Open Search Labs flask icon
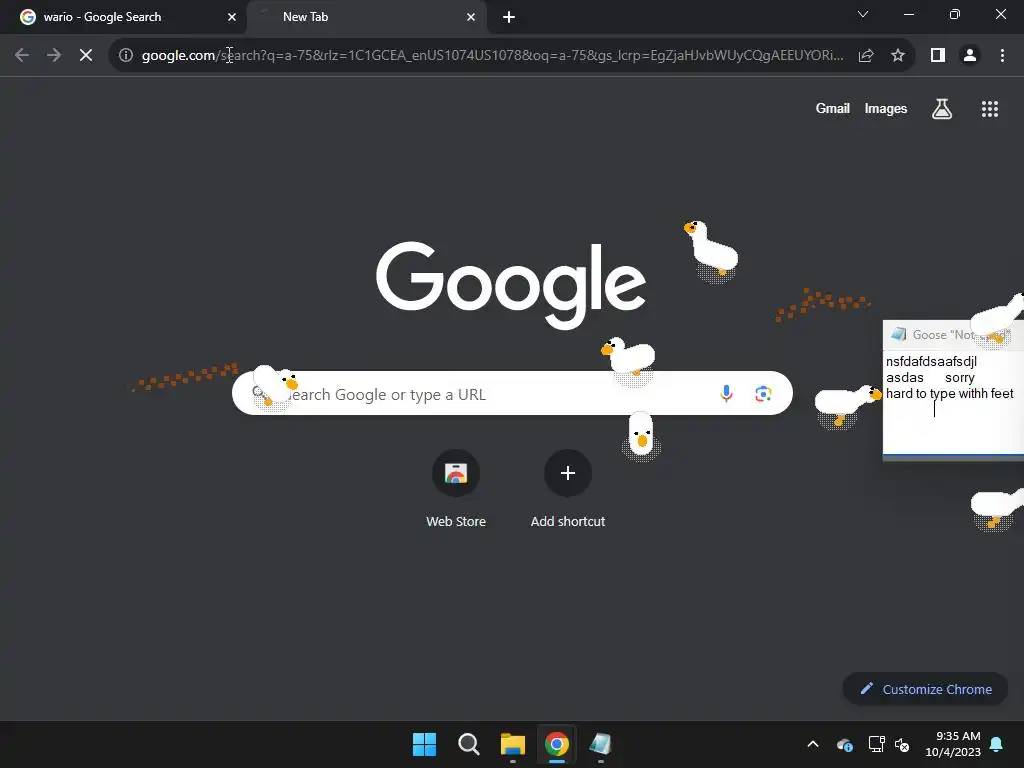The width and height of the screenshot is (1024, 768). (x=941, y=108)
